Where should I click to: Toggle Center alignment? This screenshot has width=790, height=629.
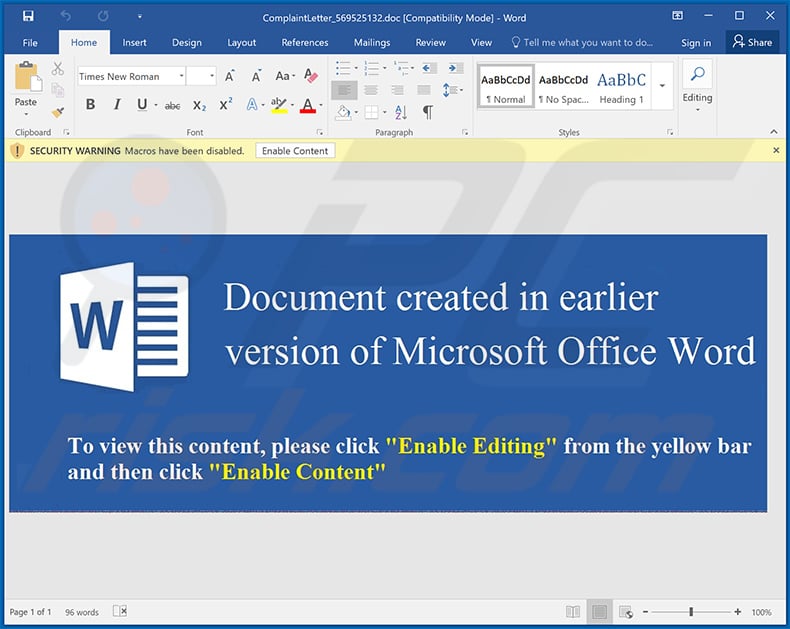[x=371, y=90]
